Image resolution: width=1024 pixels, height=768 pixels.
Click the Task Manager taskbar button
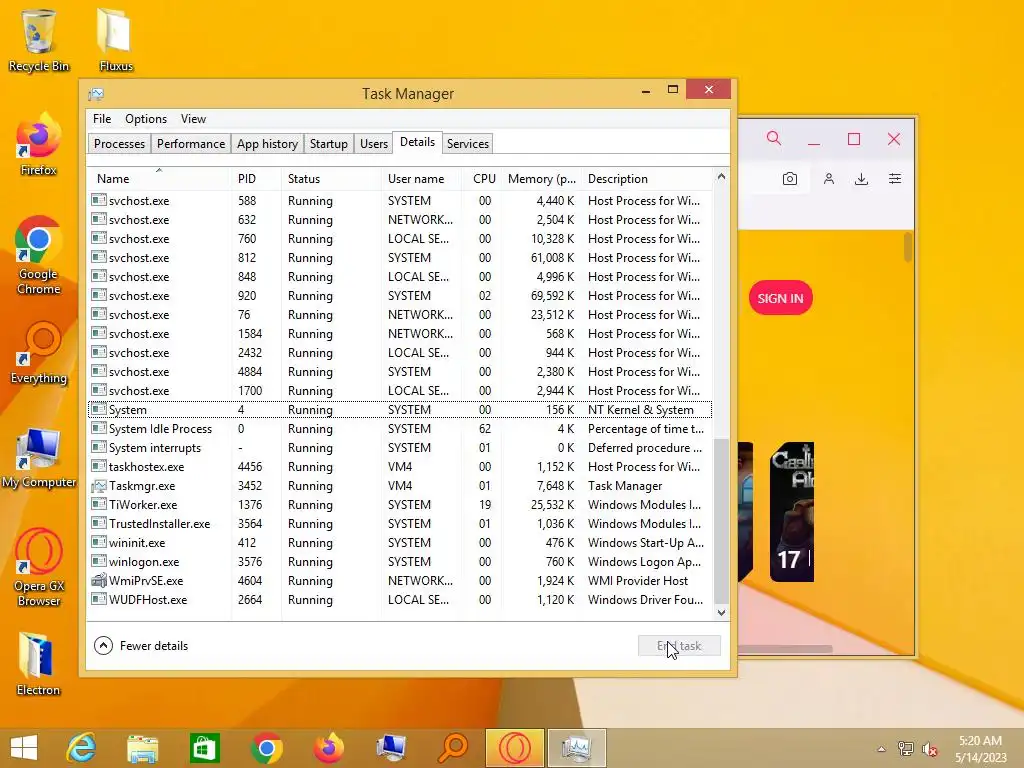coord(577,748)
